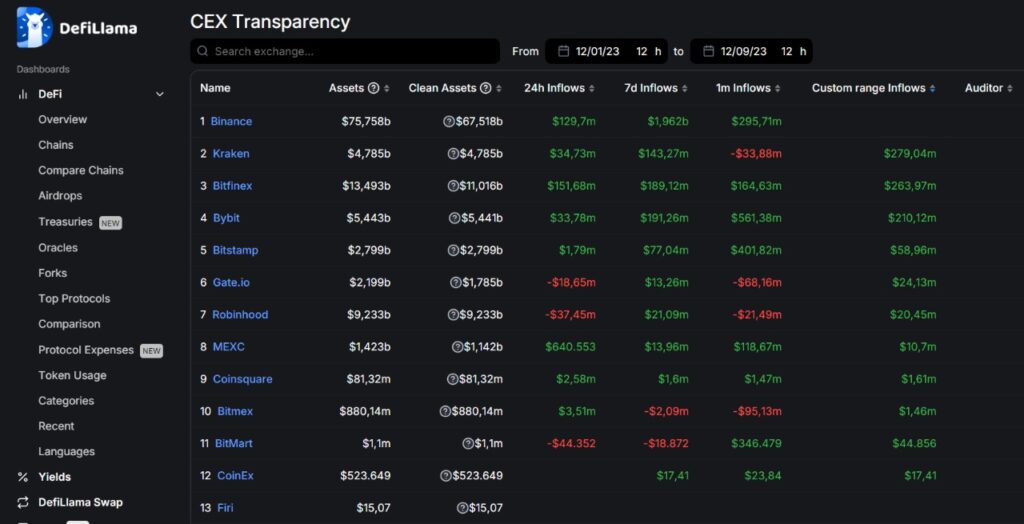Focus the Search exchange input field
The height and width of the screenshot is (524, 1024).
point(345,51)
